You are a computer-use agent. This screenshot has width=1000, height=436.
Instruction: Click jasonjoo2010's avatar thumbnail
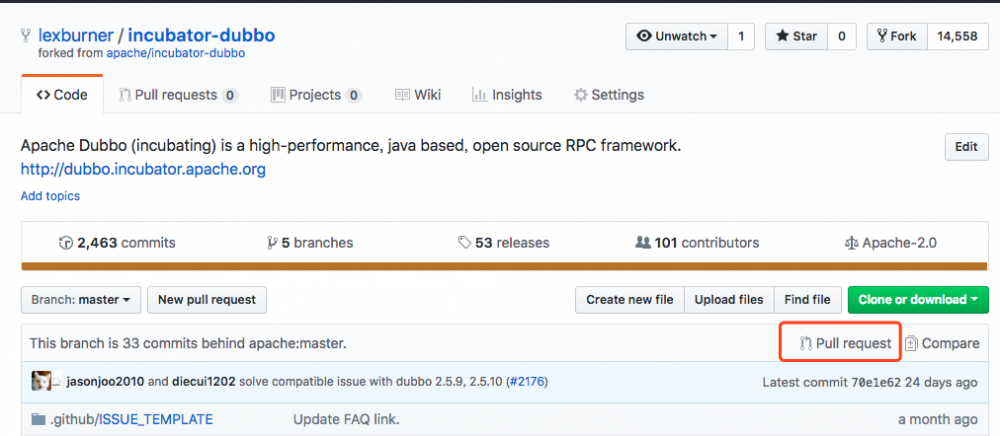(x=41, y=381)
